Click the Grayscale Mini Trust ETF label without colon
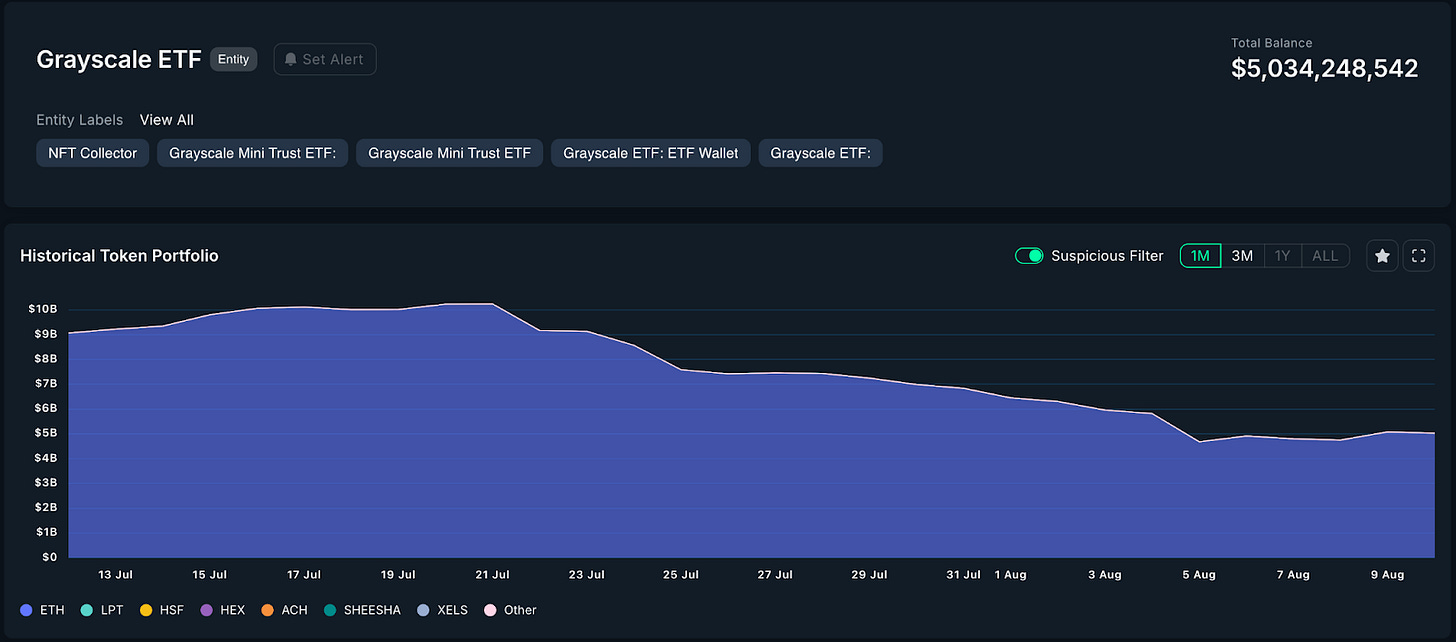 (450, 153)
